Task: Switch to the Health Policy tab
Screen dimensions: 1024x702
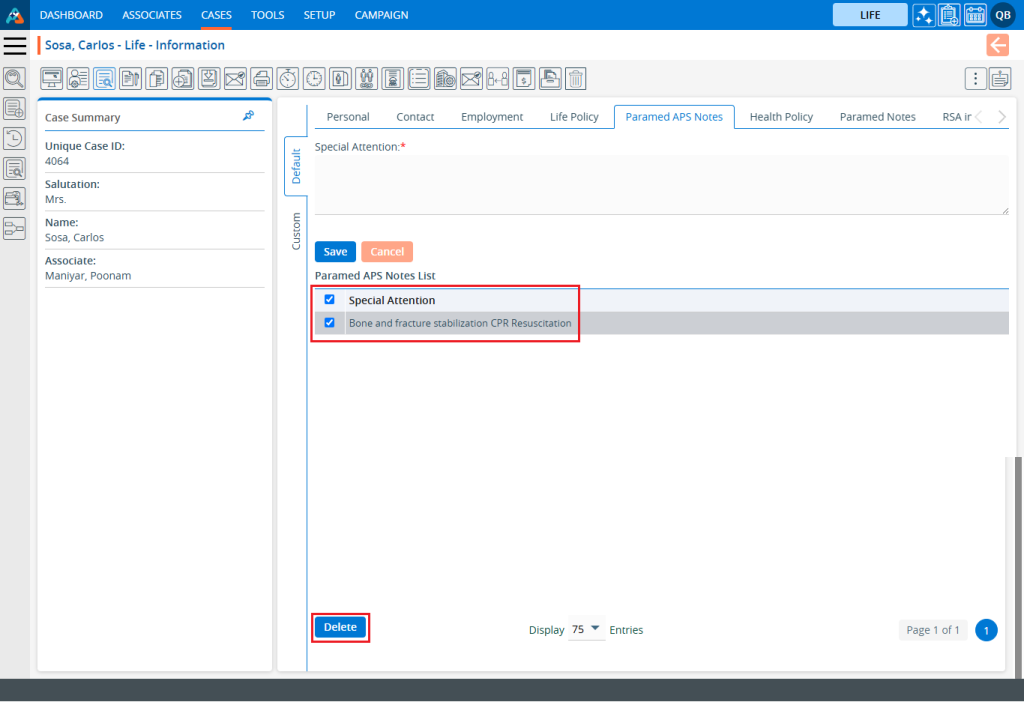Action: 781,117
